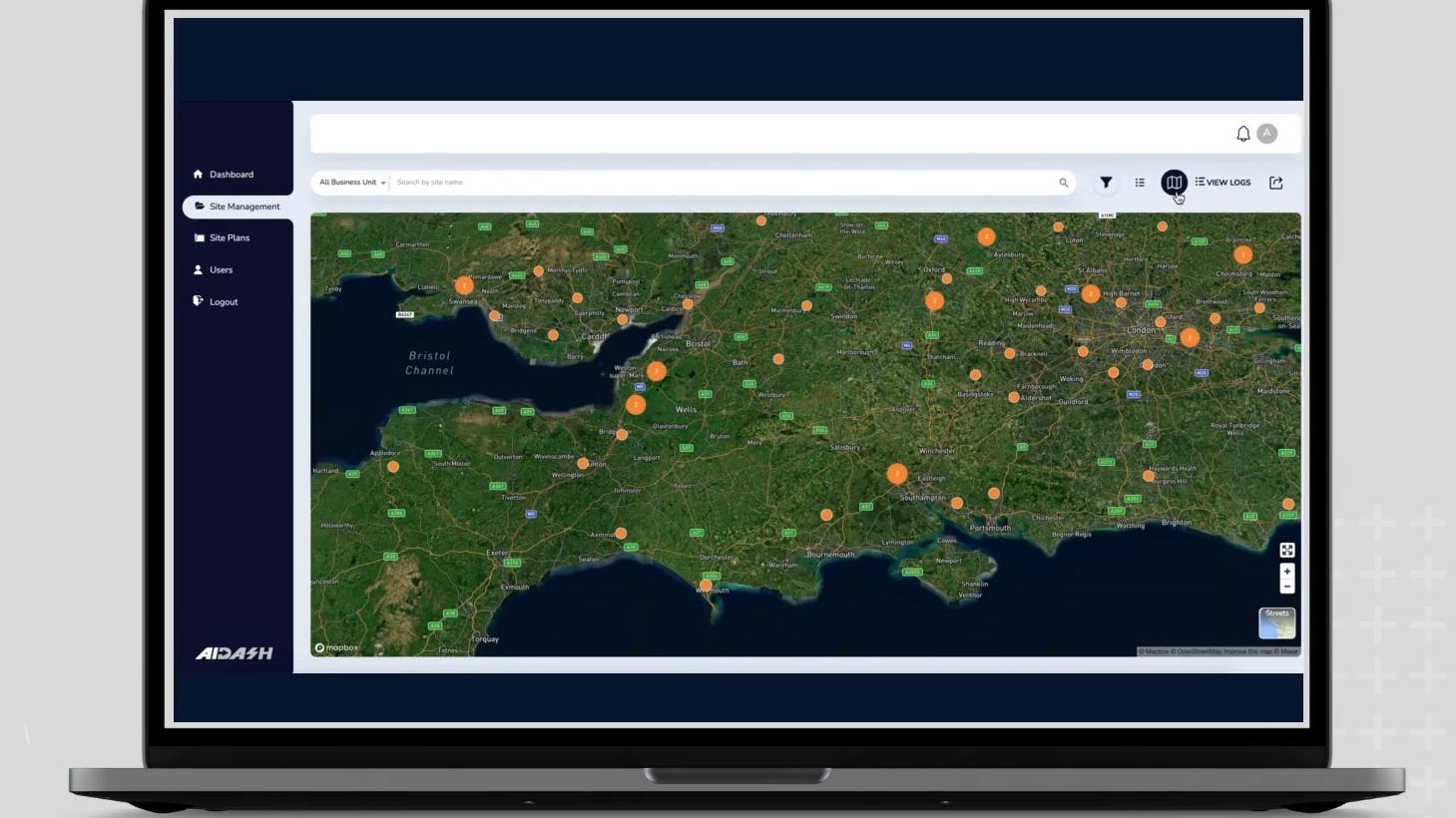Click the user avatar "A"

pyautogui.click(x=1266, y=134)
